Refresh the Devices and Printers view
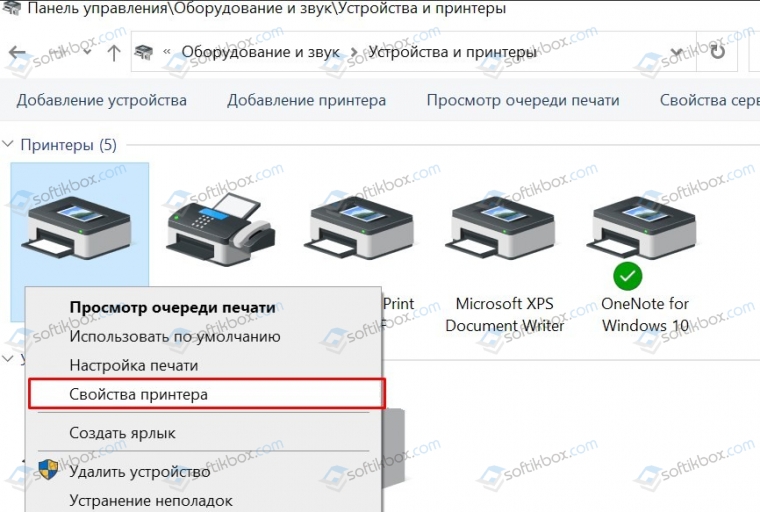The width and height of the screenshot is (760, 512). (x=717, y=51)
